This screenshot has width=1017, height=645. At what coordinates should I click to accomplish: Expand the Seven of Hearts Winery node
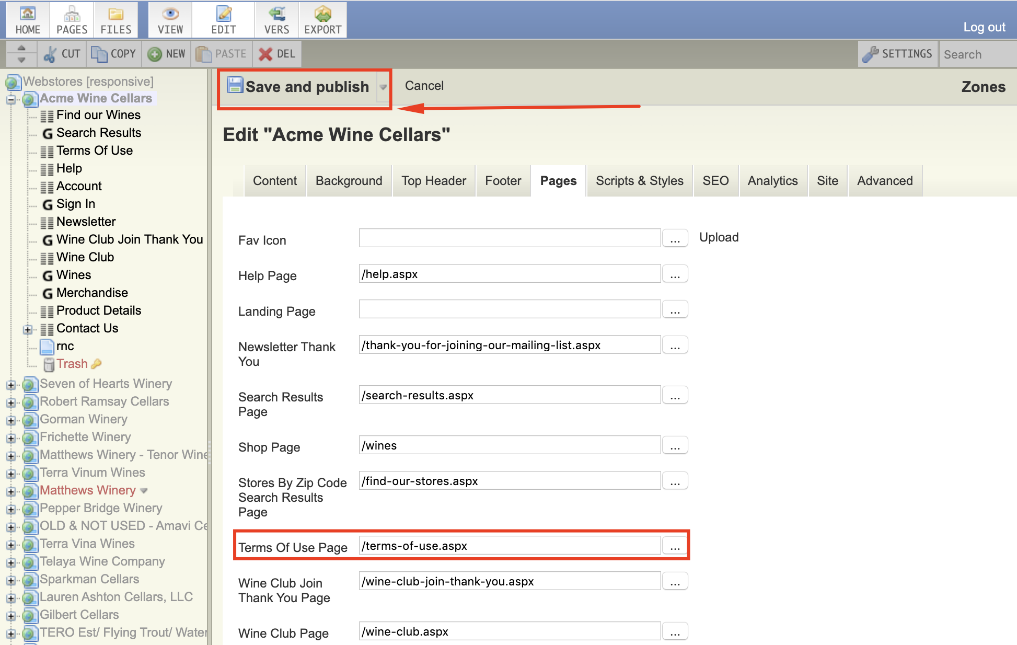(x=11, y=385)
